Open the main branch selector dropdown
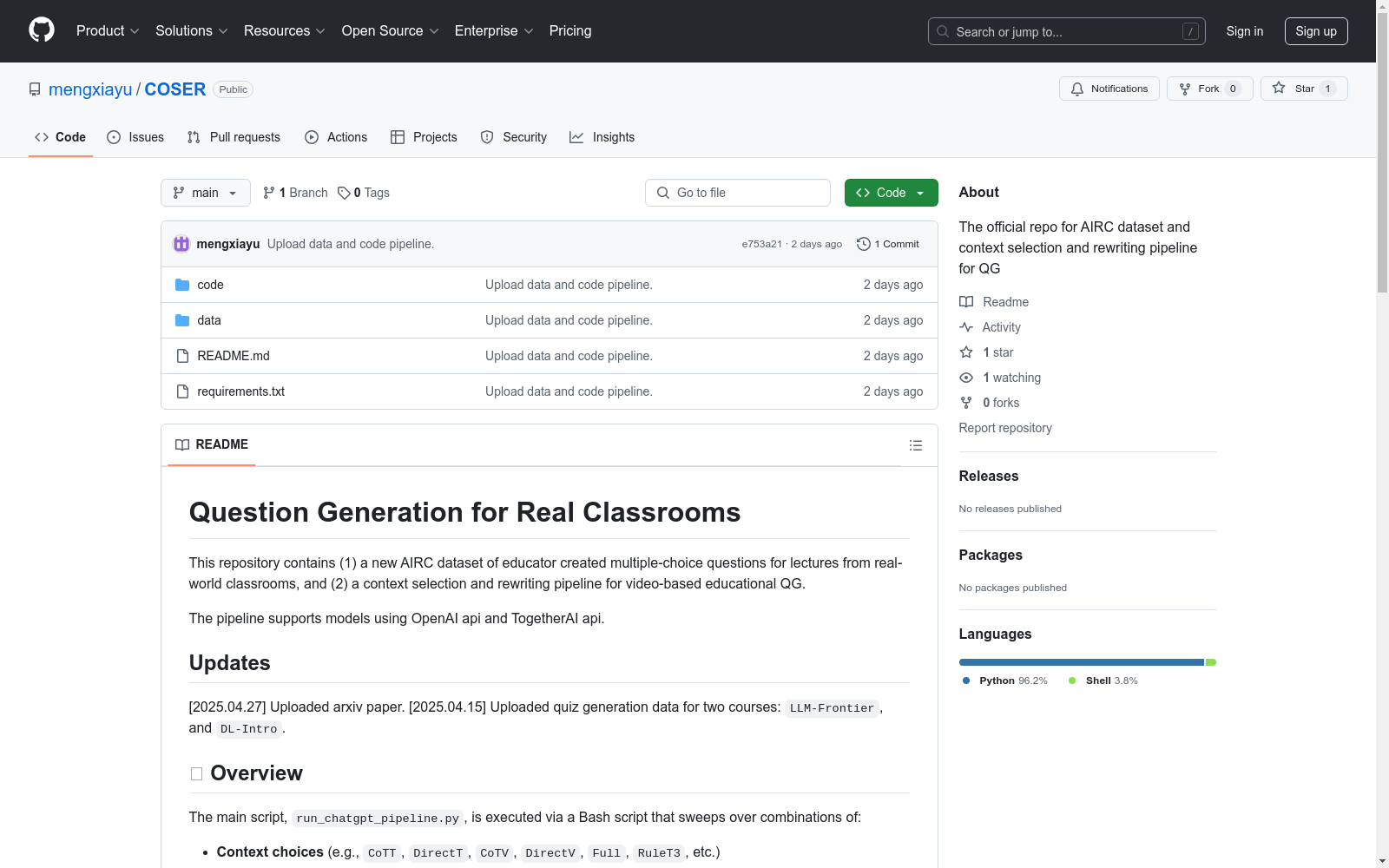This screenshot has height=868, width=1389. tap(206, 193)
